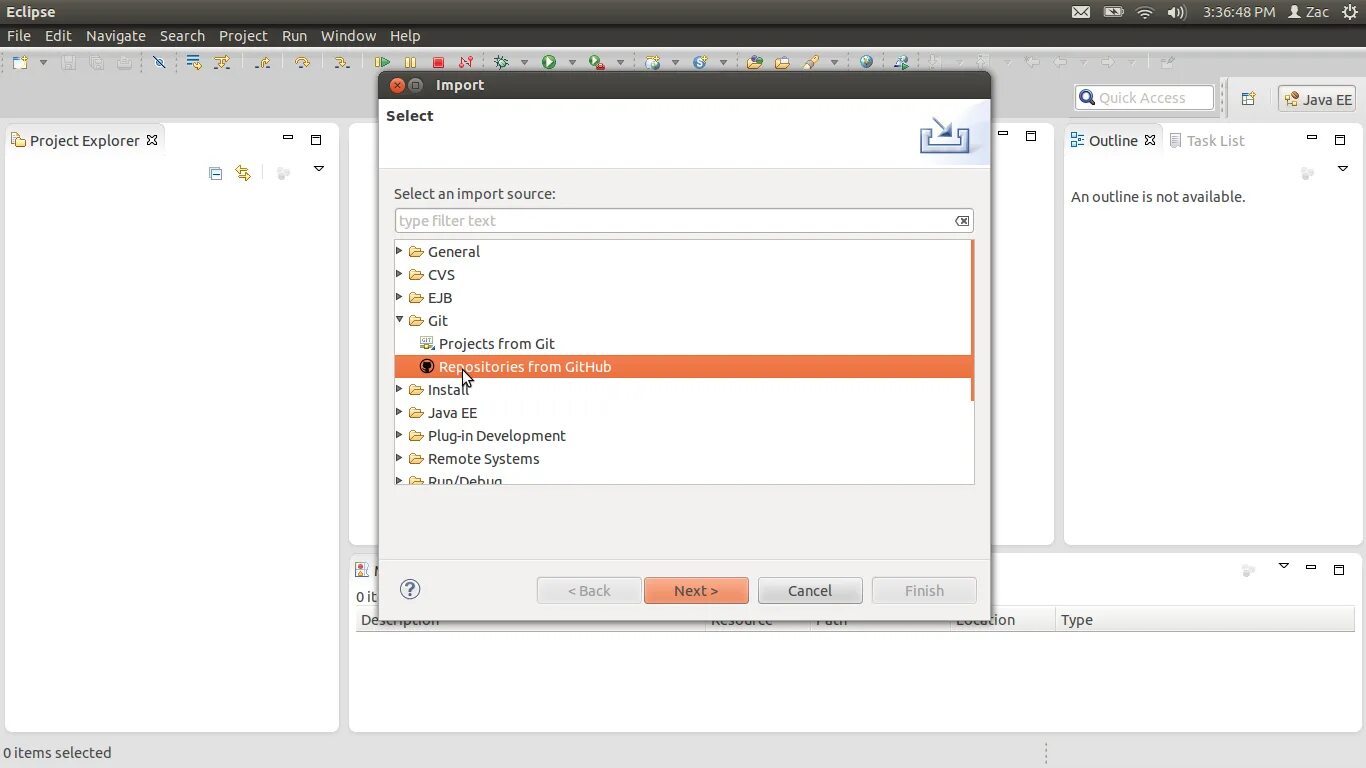Click the Open Web Browser globe icon

pos(866,62)
